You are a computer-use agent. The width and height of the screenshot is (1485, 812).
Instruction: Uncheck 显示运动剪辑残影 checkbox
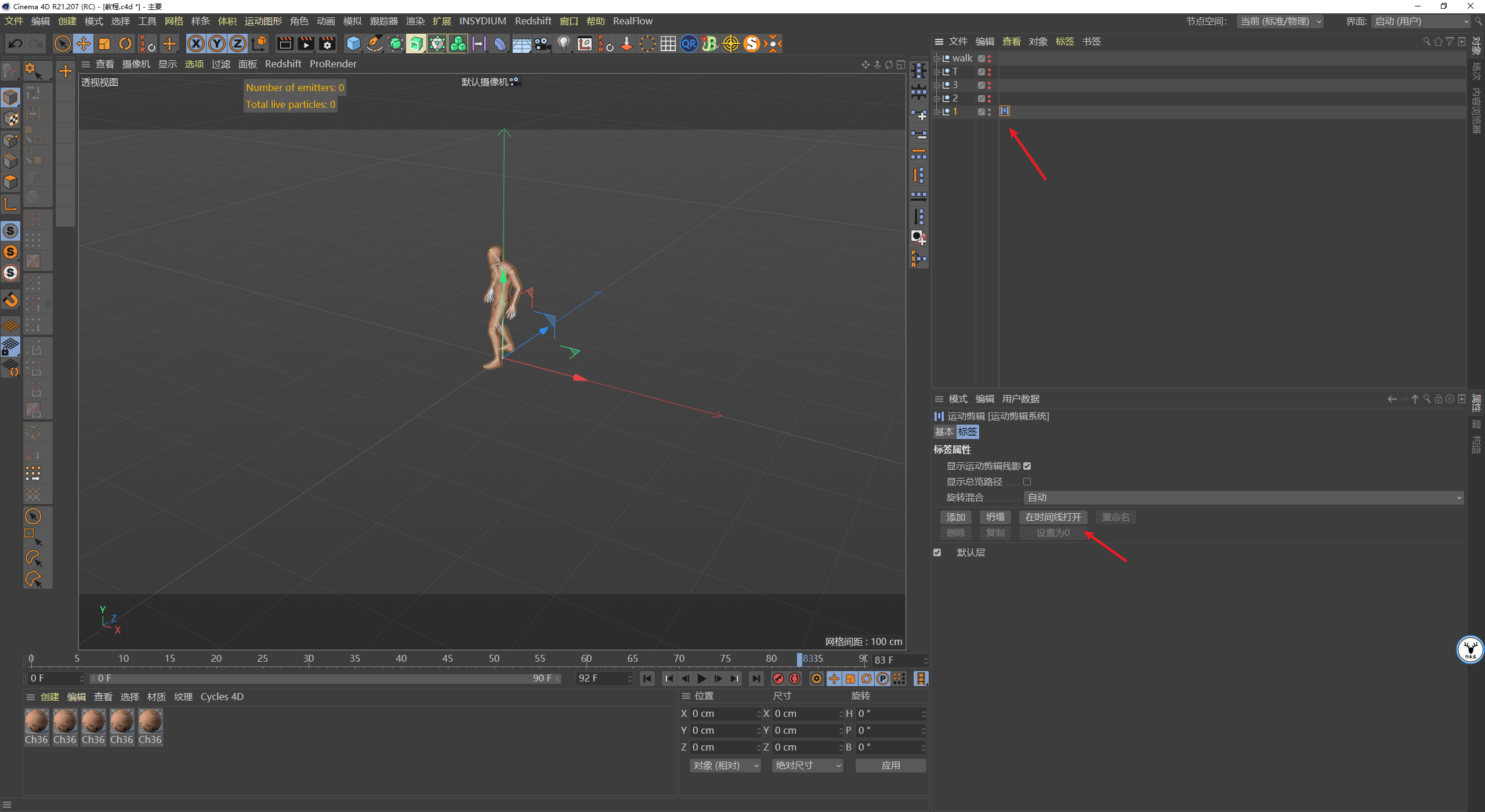tap(1027, 466)
